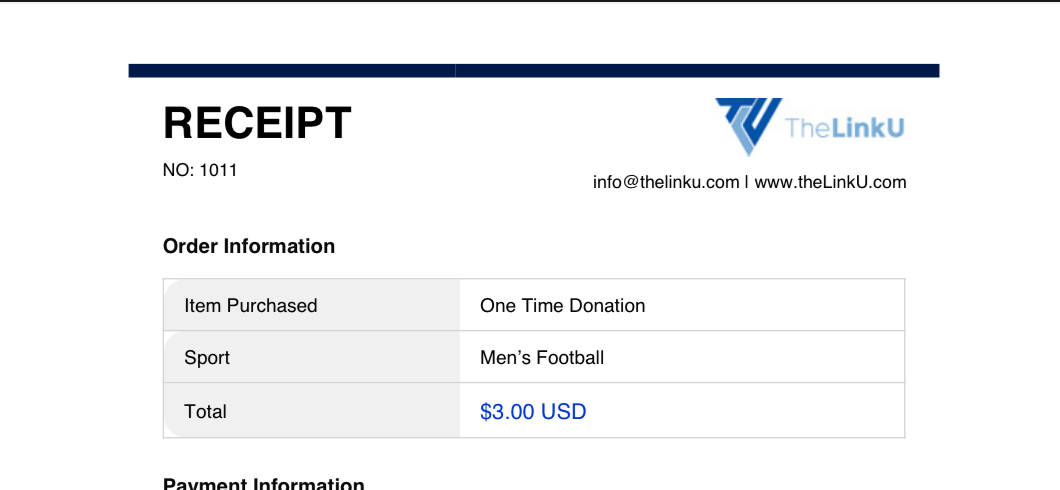Click the Sport label cell
The image size is (1060, 490).
312,357
